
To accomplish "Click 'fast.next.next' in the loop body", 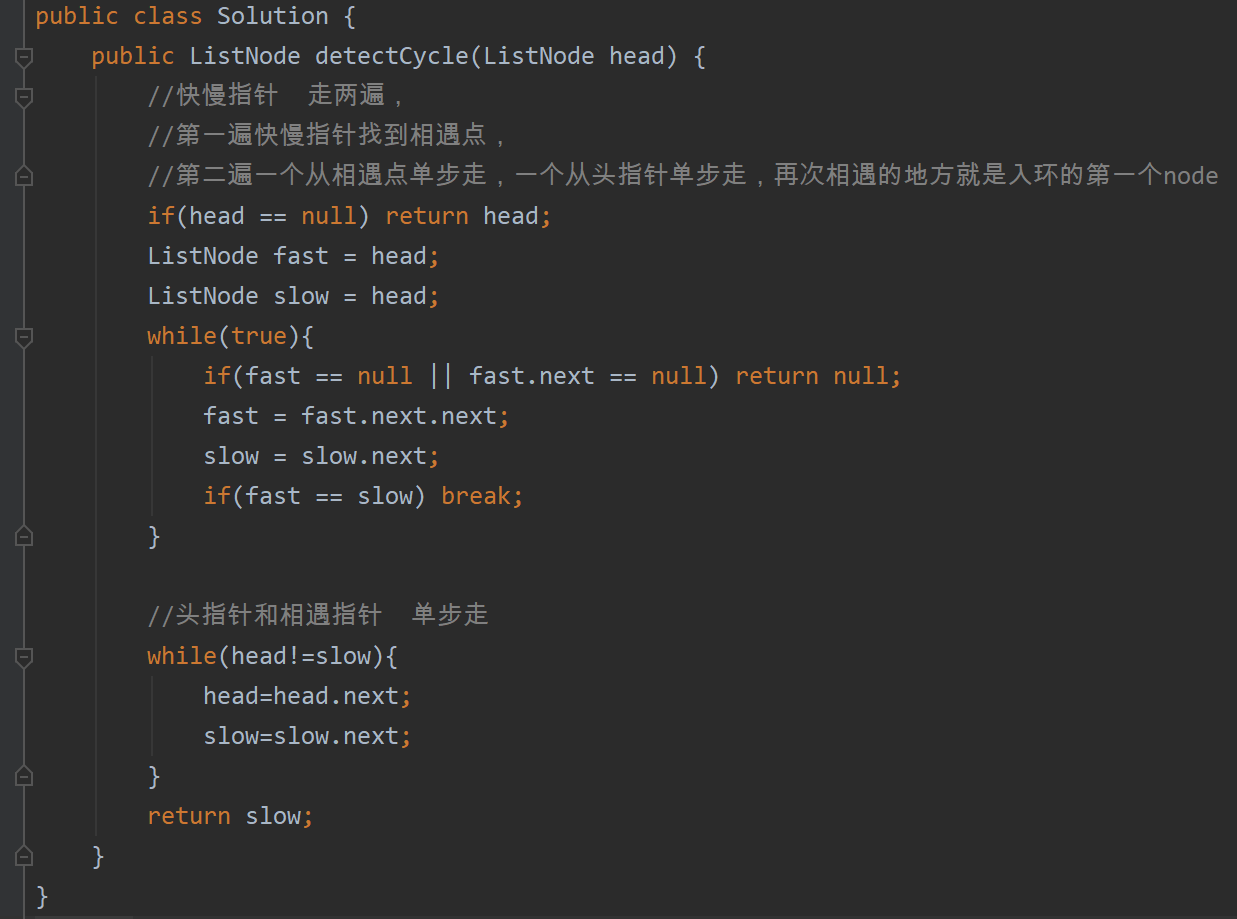I will pos(399,416).
